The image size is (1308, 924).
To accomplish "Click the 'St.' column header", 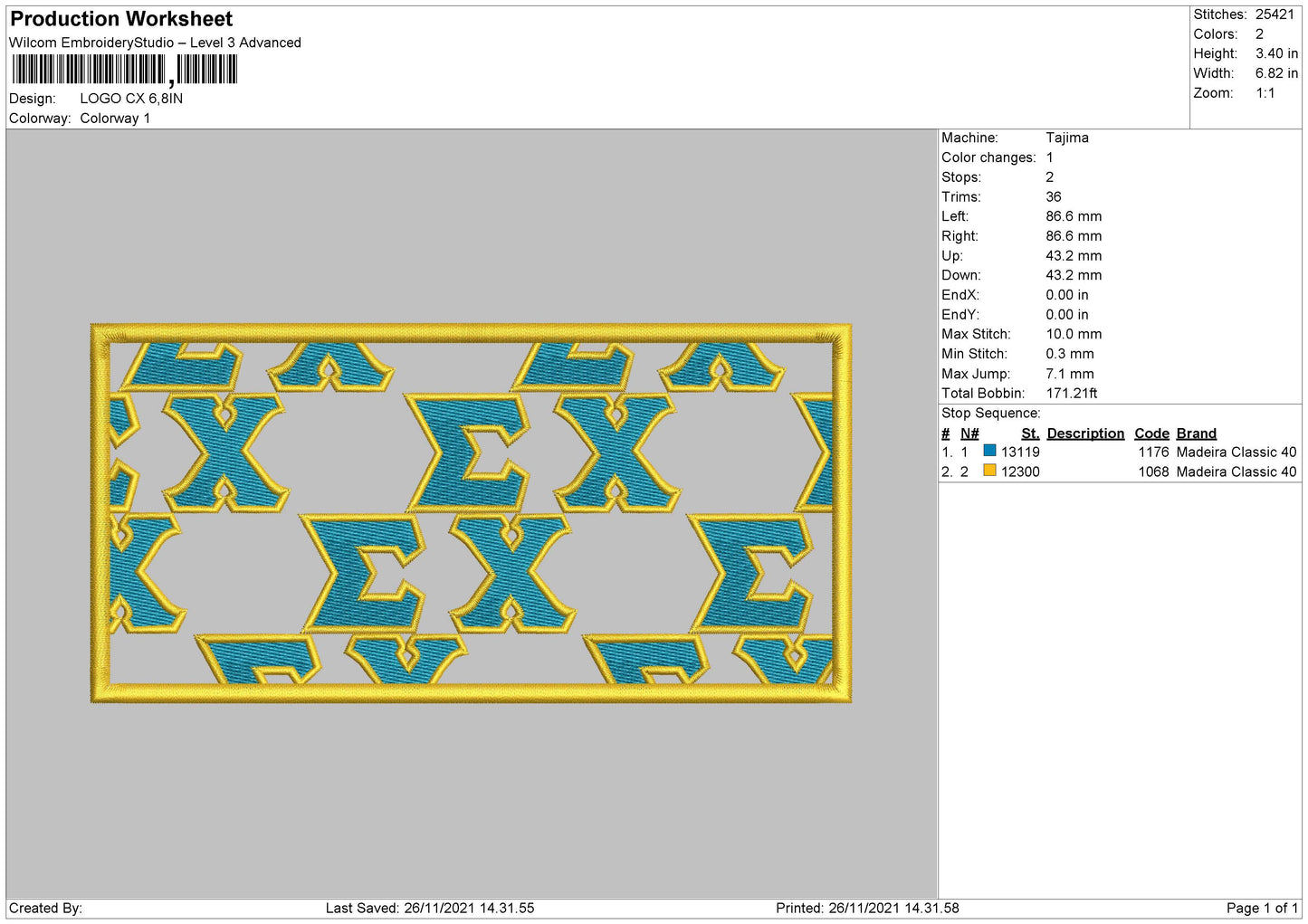I will [x=1030, y=433].
